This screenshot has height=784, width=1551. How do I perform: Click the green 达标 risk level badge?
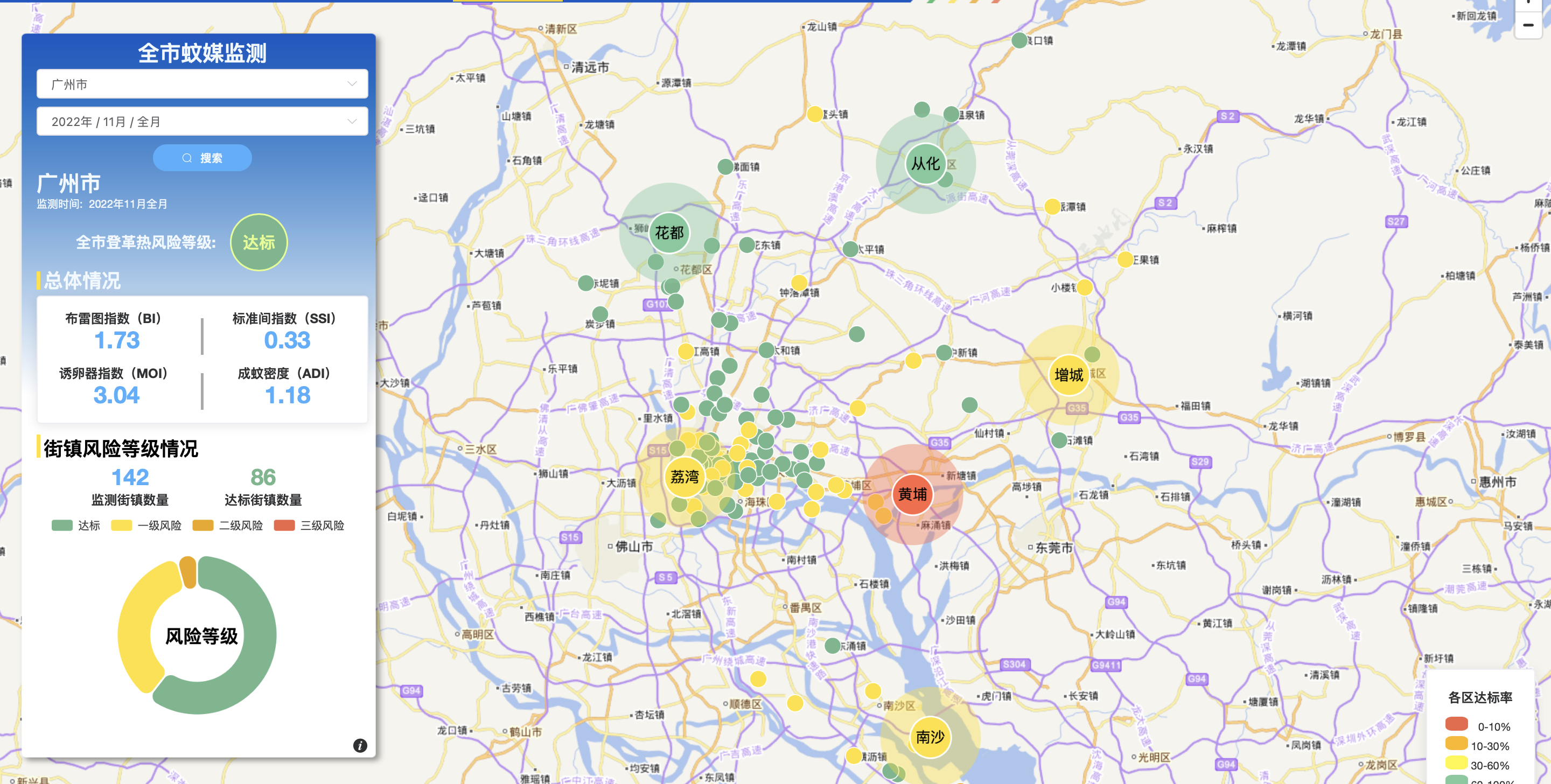click(259, 242)
